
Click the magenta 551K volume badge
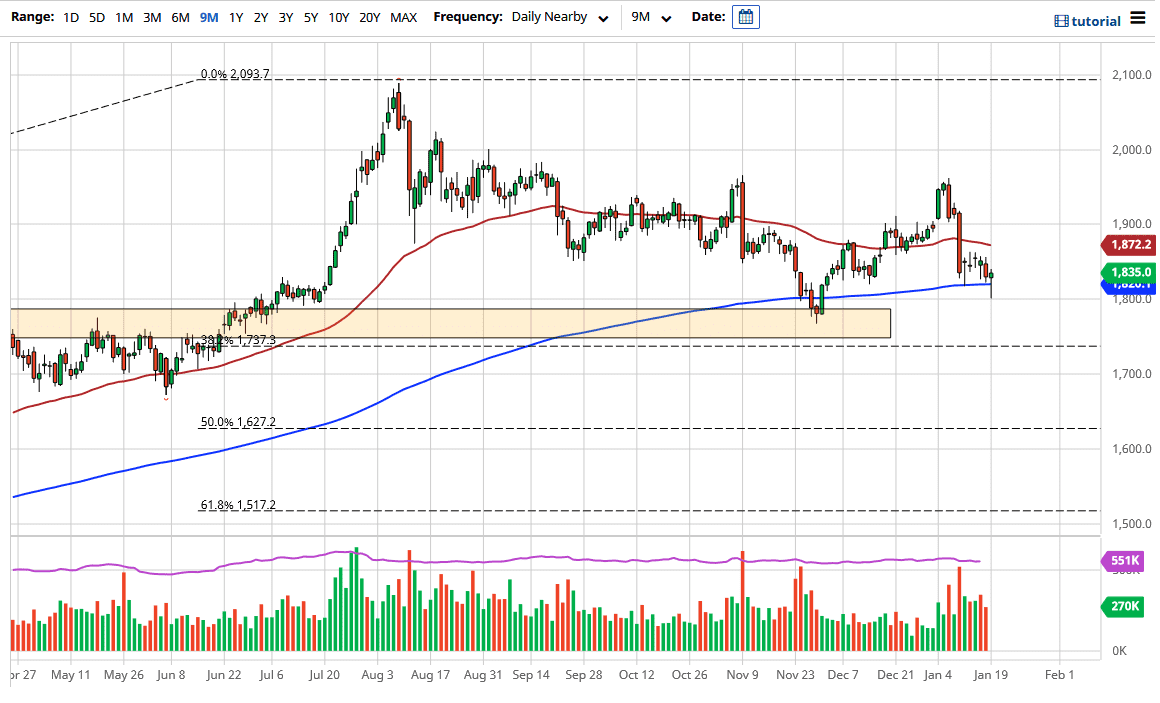(x=1123, y=563)
